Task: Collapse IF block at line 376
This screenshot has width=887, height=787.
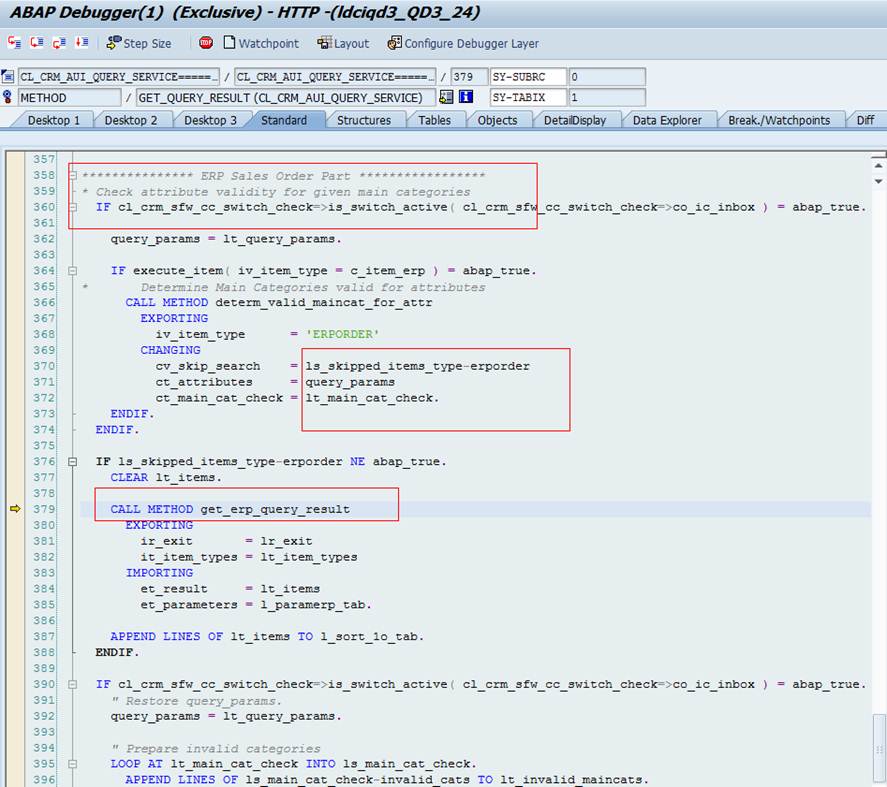Action: coord(72,462)
